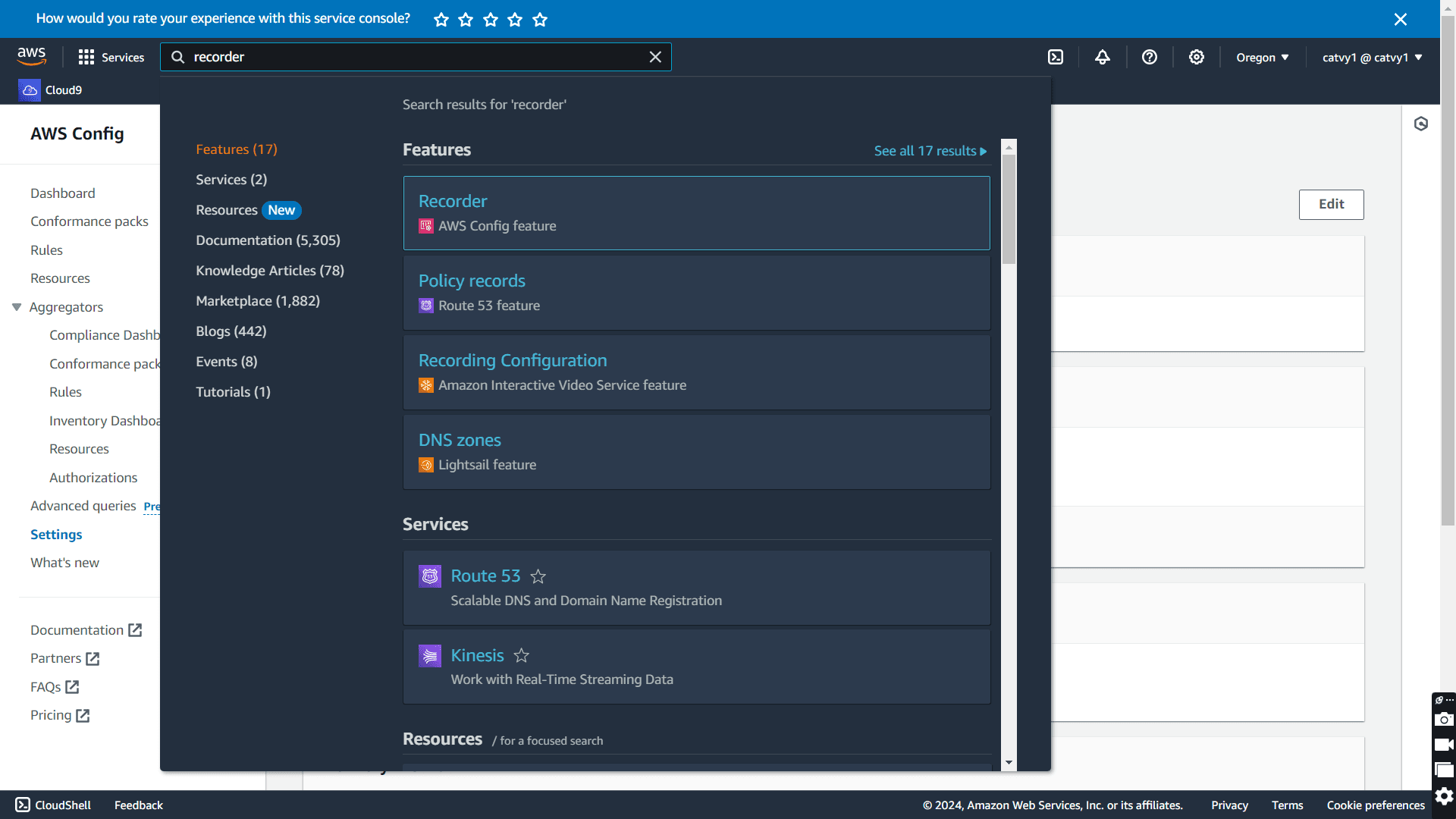Dismiss the rating banner
Screen dimensions: 1456x819
[1401, 19]
